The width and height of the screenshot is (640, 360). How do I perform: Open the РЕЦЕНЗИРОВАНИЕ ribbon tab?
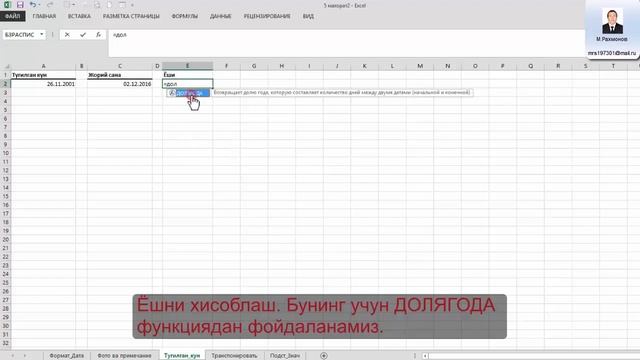(267, 16)
